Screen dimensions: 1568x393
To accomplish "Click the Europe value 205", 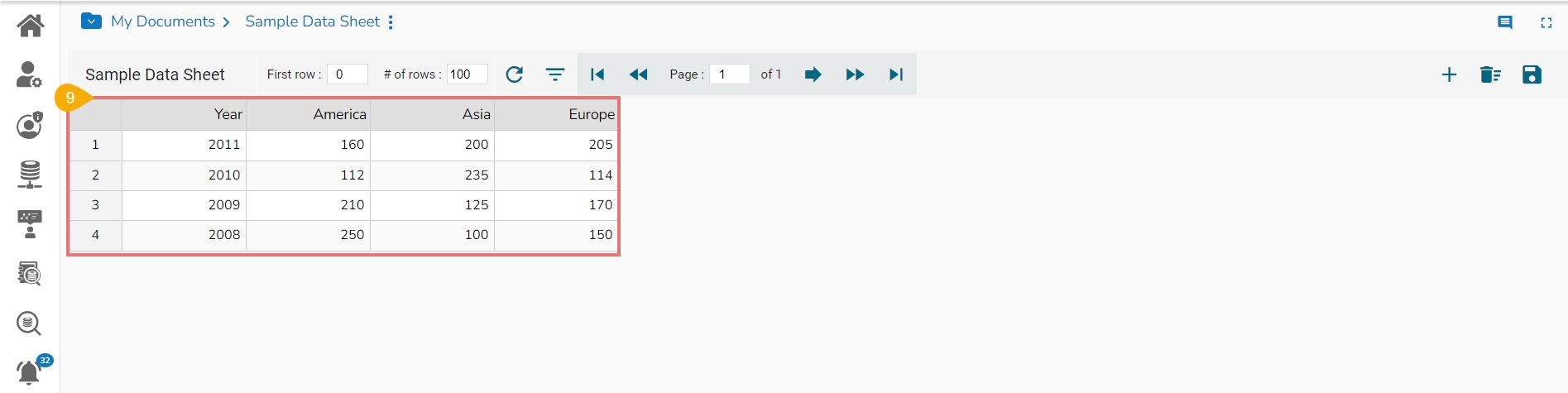I will click(x=555, y=145).
